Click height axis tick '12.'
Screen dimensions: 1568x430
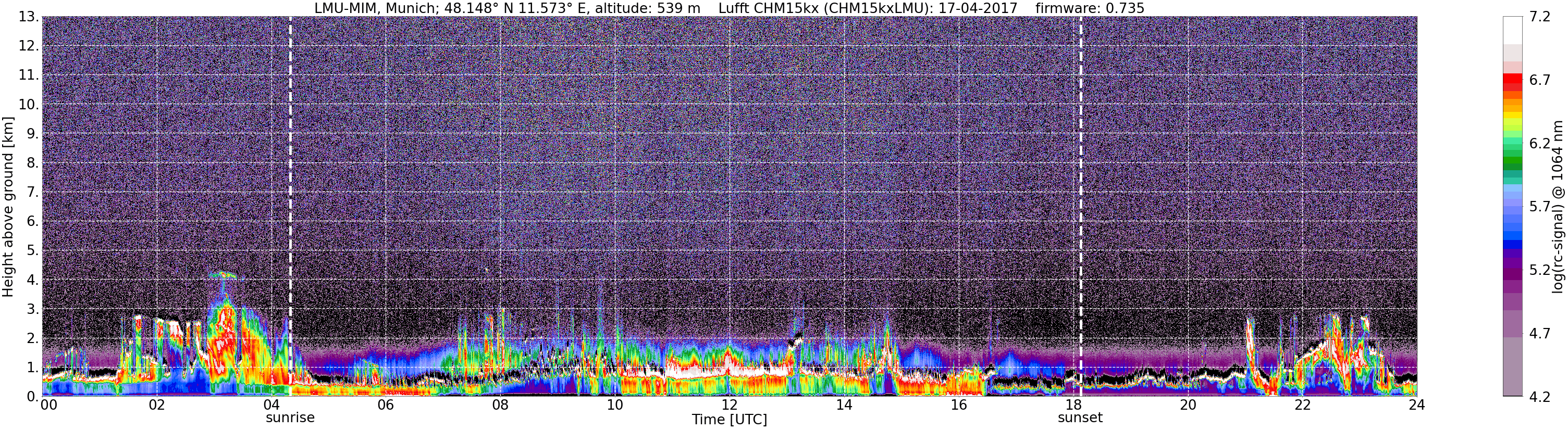(28, 46)
